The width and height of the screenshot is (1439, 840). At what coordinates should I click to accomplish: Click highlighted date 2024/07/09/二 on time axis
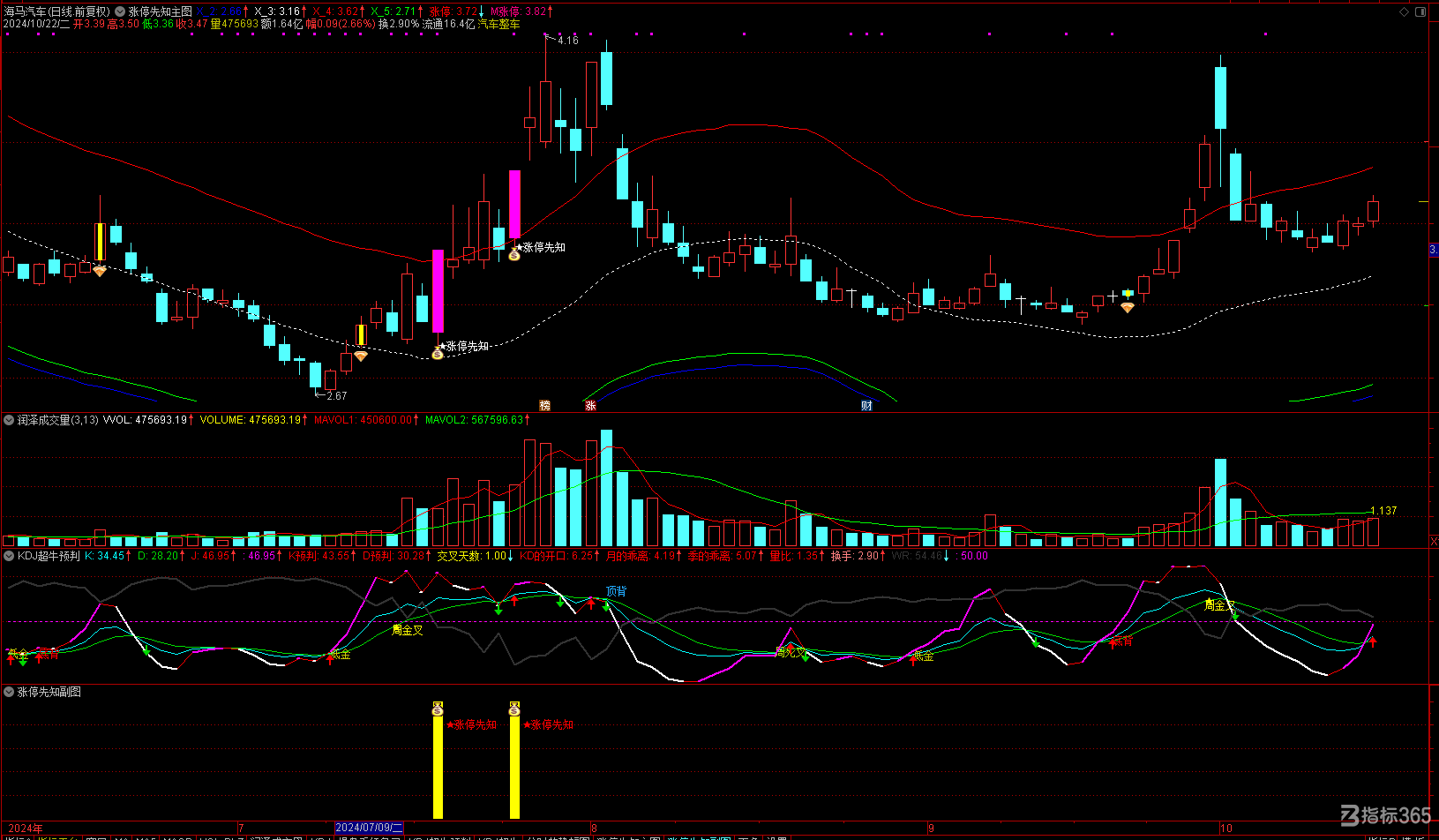click(x=369, y=828)
